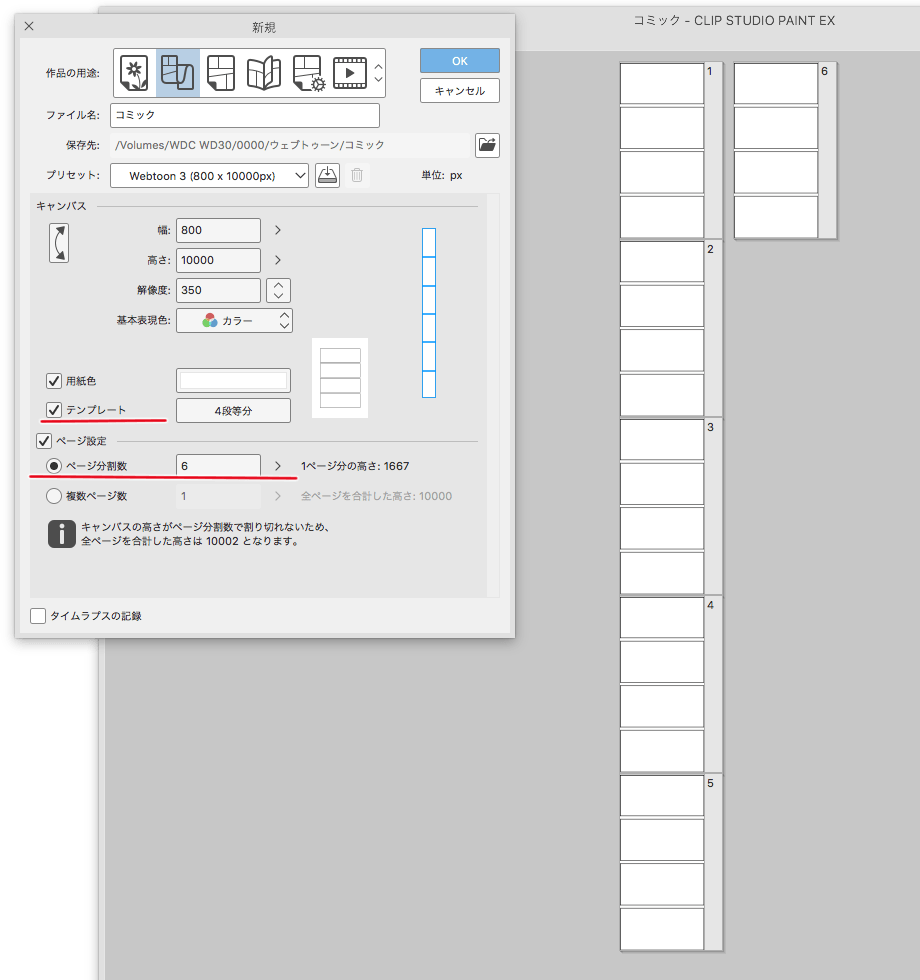
Task: Switch to the Webtoon project type icon
Action: [x=177, y=72]
